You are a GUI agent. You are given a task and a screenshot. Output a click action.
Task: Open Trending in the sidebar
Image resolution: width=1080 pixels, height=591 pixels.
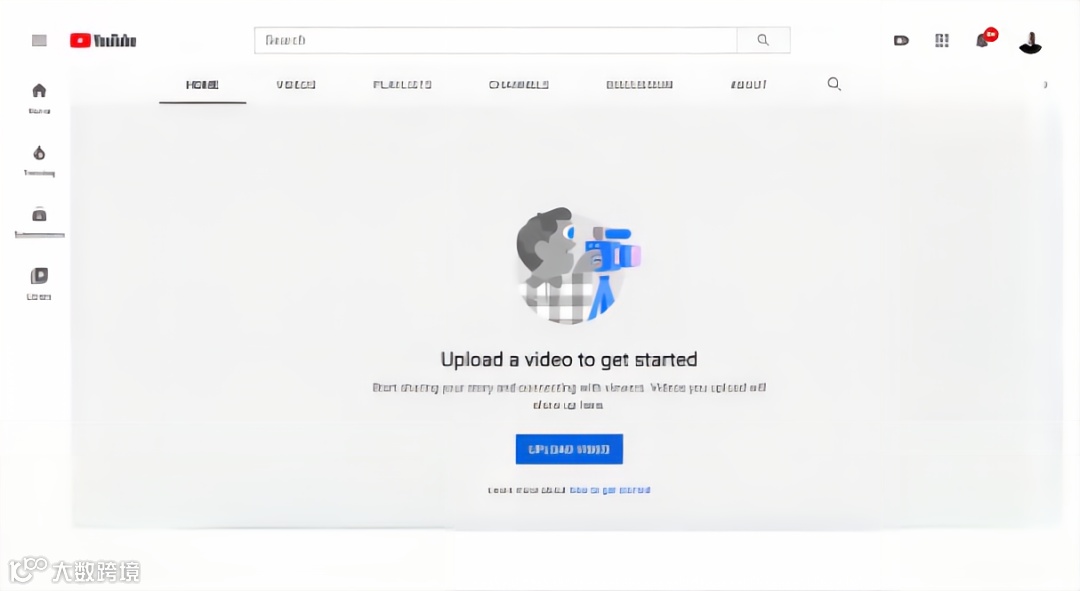(39, 160)
